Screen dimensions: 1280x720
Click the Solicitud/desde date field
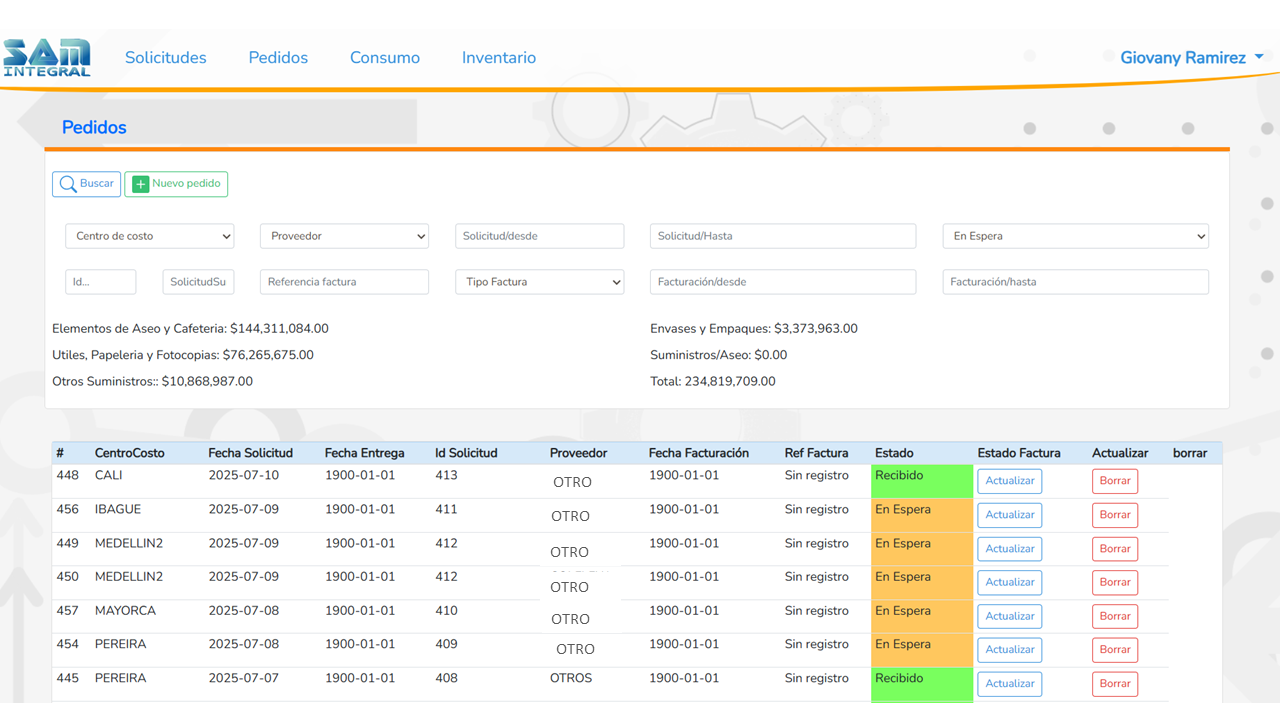(539, 236)
